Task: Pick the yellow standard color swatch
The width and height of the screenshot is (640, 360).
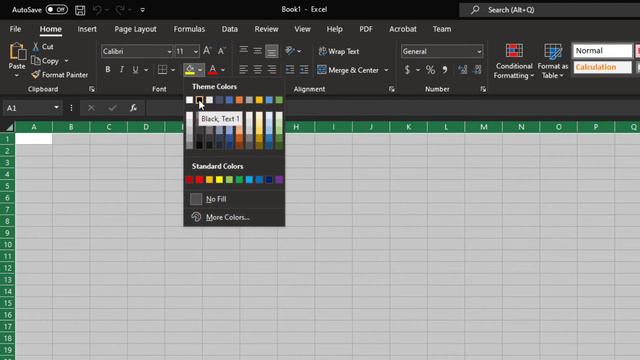Action: [219, 180]
